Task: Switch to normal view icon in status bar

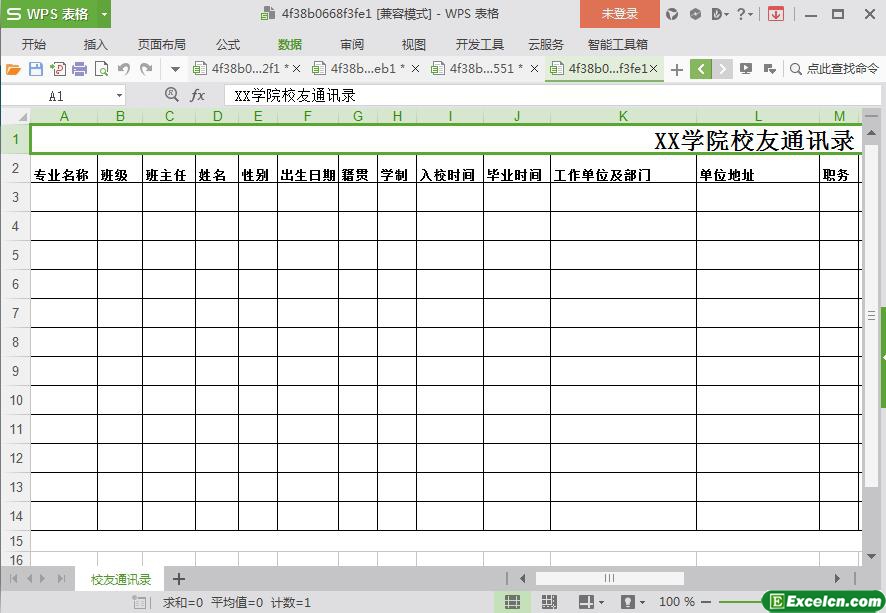Action: (x=513, y=602)
